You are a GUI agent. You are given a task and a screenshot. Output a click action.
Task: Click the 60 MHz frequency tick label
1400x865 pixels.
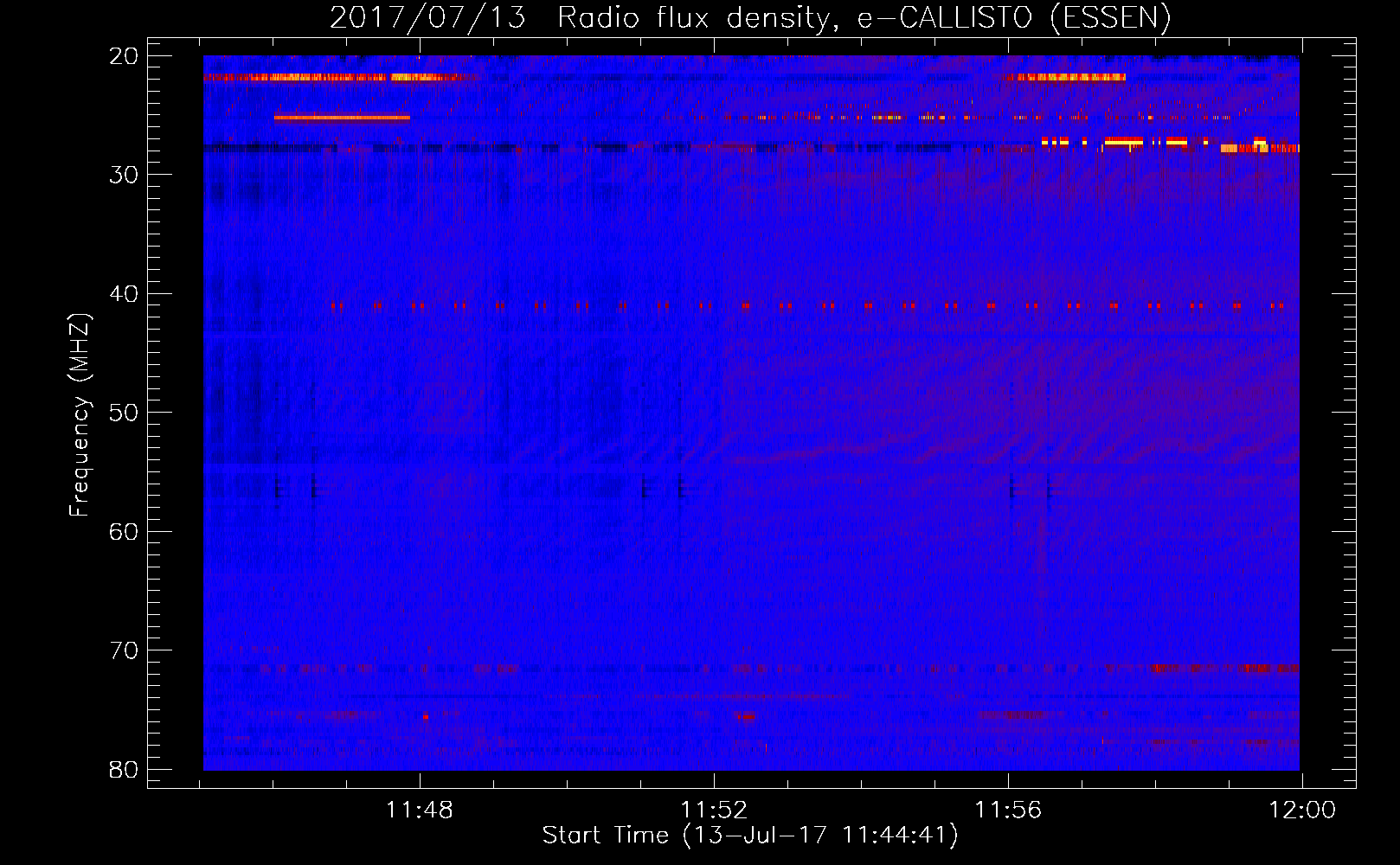[x=125, y=531]
